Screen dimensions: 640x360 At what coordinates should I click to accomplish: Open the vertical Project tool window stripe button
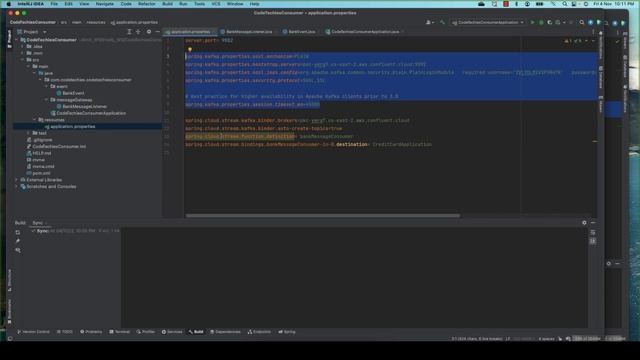pos(9,39)
